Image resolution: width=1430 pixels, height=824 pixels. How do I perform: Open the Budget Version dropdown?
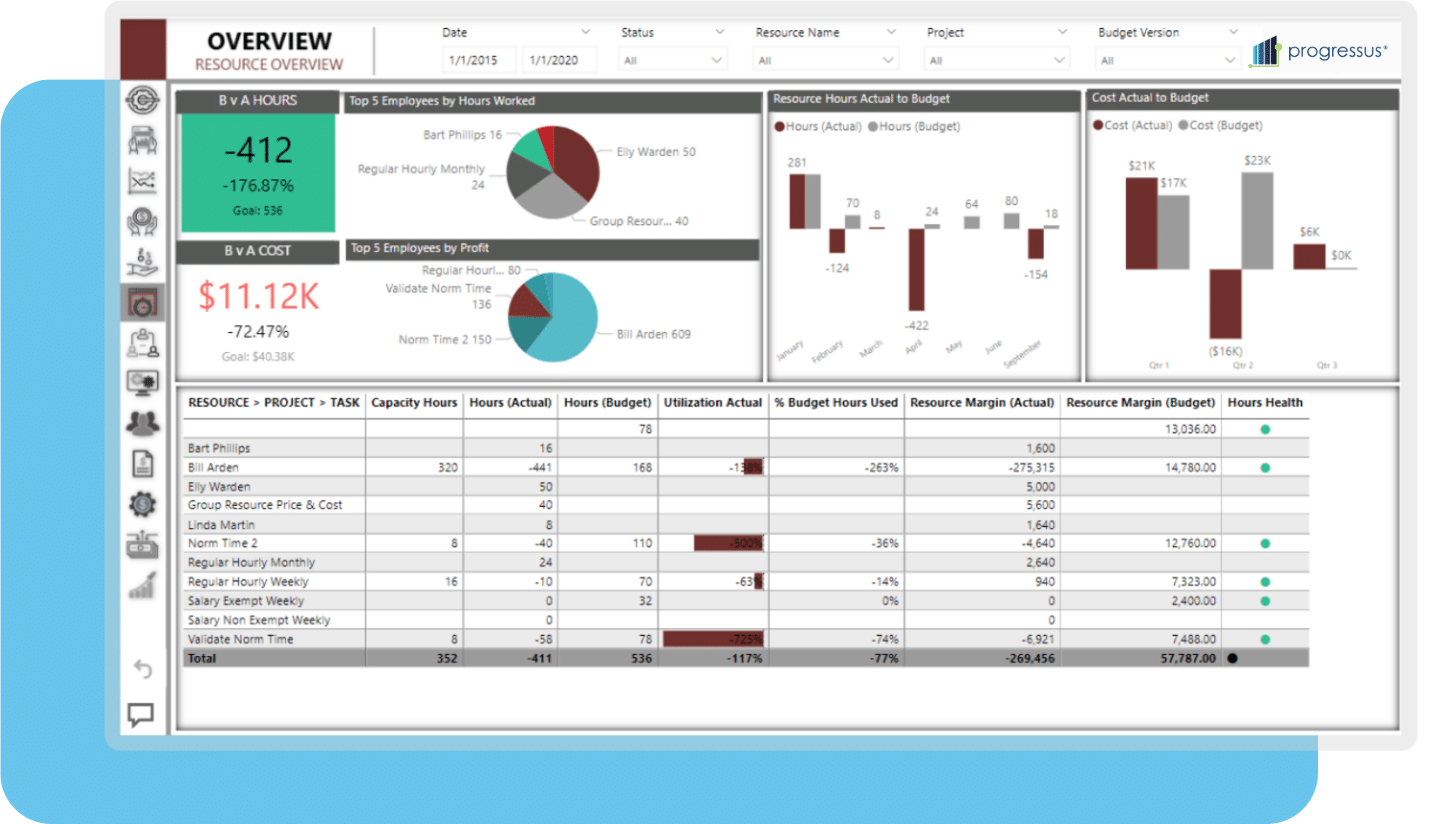pos(1170,60)
